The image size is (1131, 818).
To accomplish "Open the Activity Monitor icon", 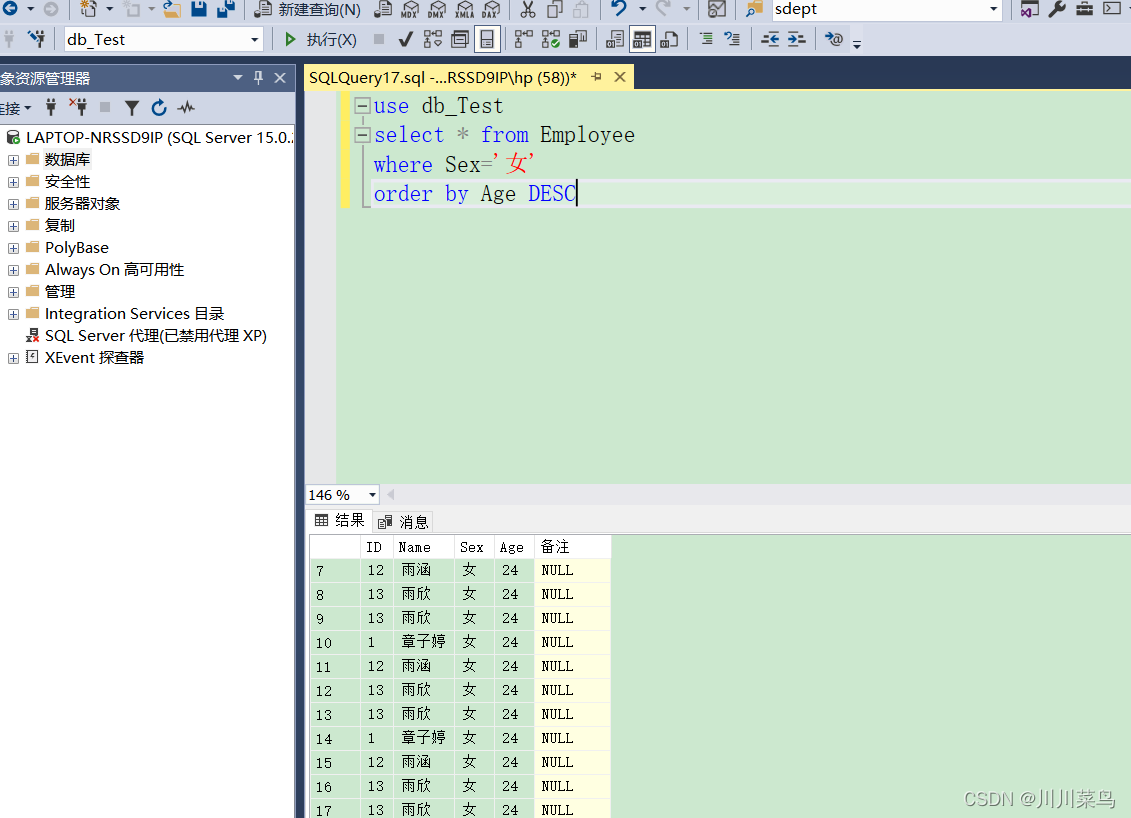I will click(x=716, y=9).
